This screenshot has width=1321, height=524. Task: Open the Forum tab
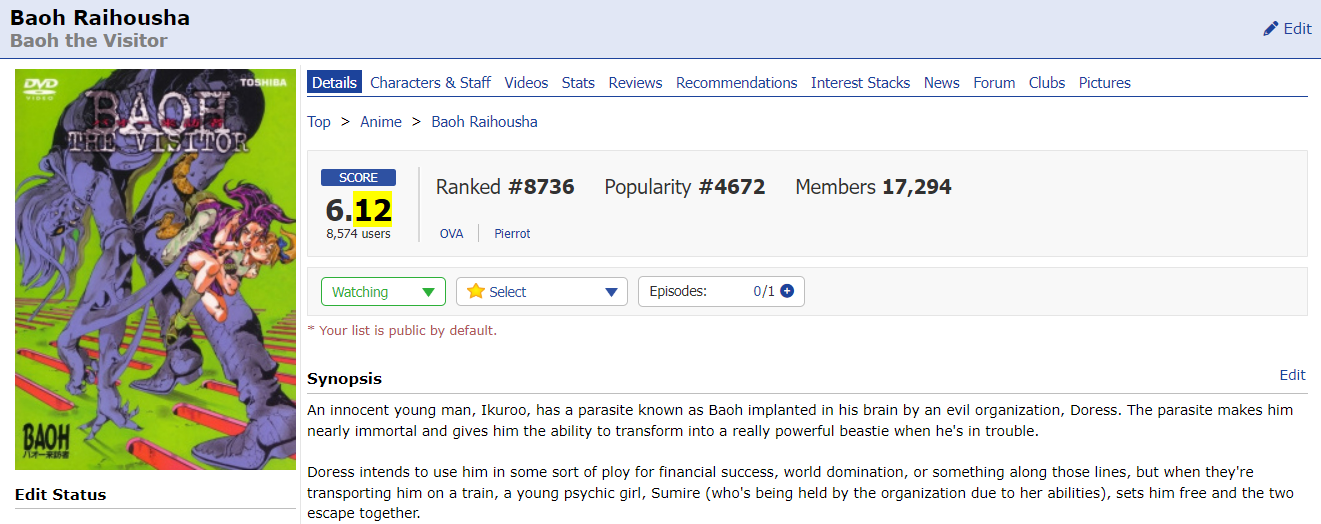[x=994, y=83]
